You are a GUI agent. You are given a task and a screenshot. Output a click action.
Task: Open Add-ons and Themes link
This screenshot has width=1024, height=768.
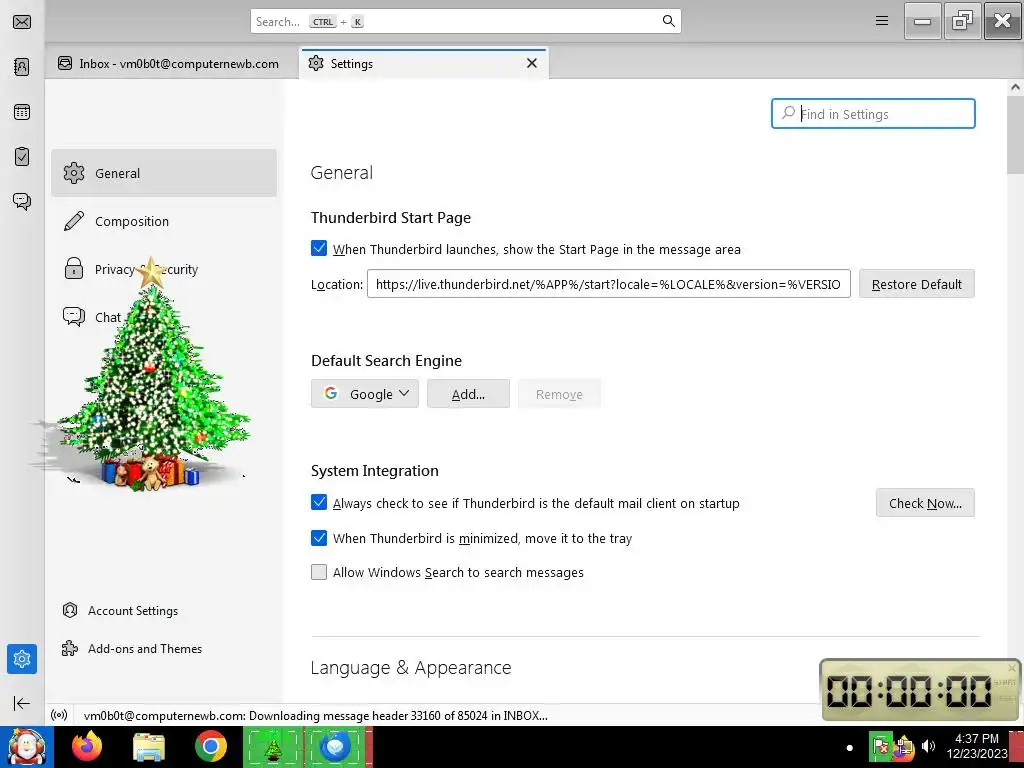coord(132,648)
